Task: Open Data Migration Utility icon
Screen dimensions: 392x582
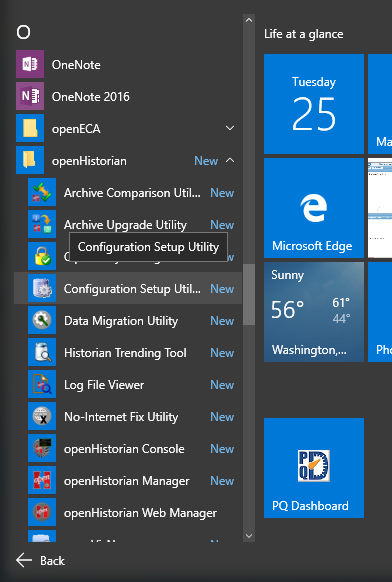Action: tap(42, 320)
